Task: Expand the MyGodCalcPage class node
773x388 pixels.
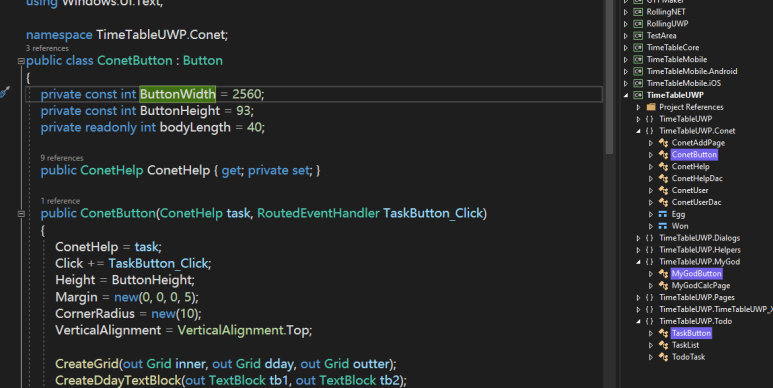Action: (651, 285)
